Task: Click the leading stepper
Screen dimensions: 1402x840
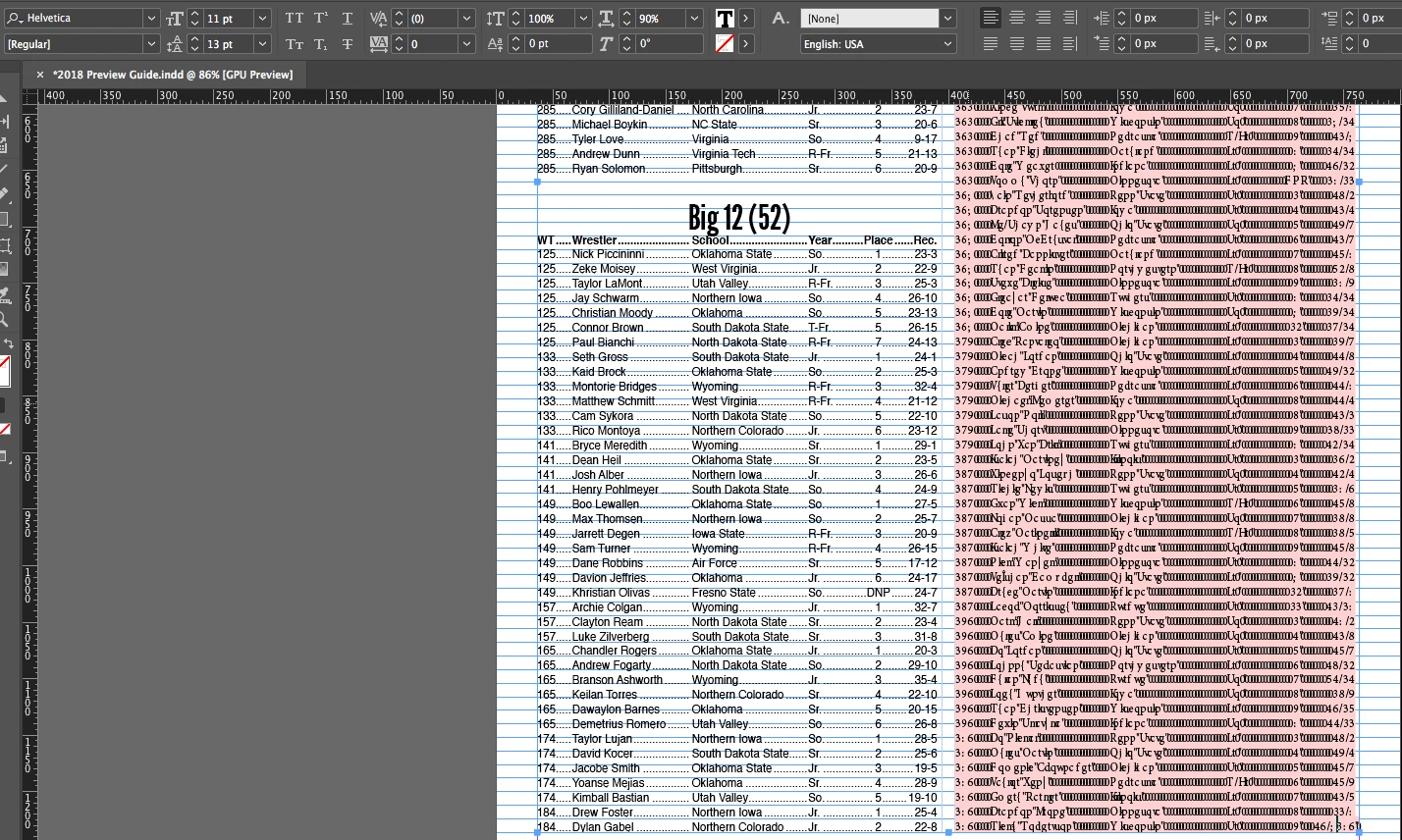Action: tap(195, 44)
